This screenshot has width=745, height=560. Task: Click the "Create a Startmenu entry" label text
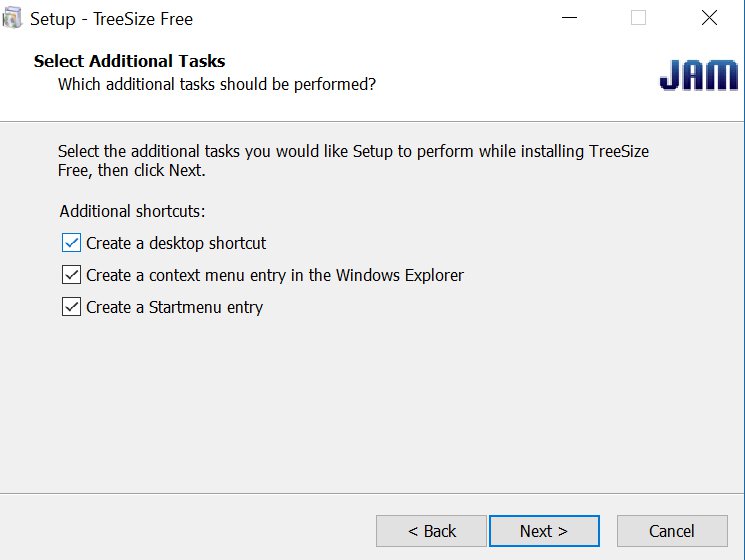(174, 307)
